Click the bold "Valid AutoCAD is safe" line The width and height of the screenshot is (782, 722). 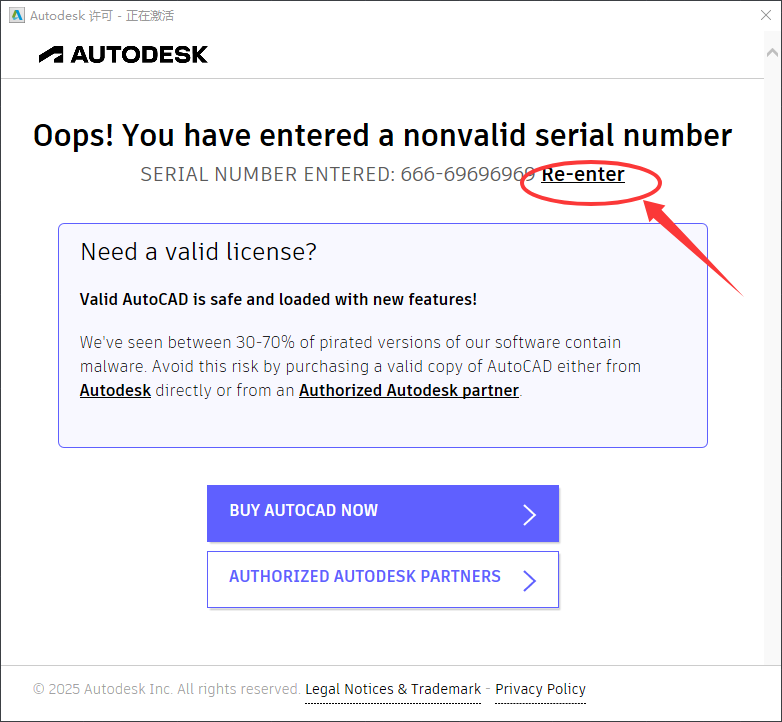pos(278,299)
